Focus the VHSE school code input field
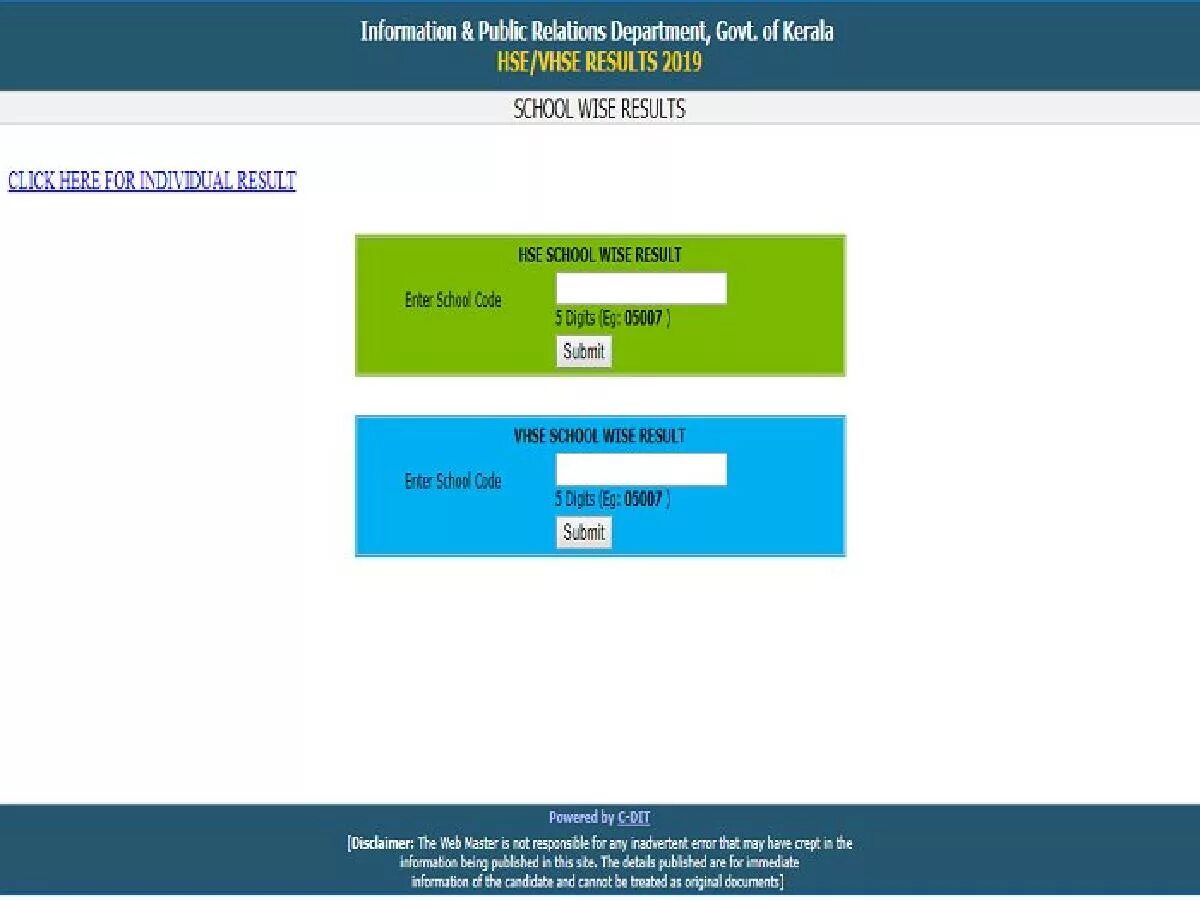 (x=641, y=470)
